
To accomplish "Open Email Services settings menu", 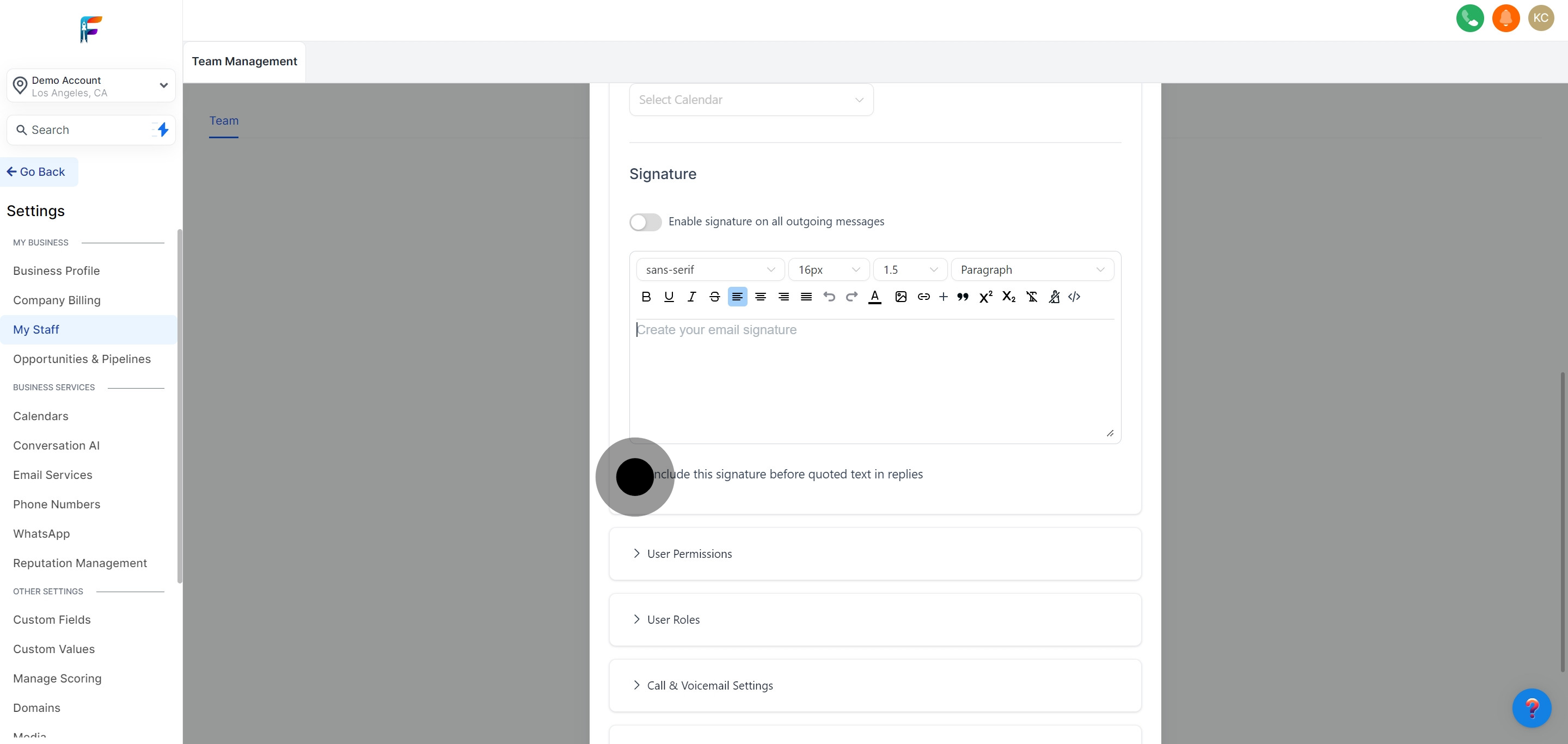I will point(53,475).
